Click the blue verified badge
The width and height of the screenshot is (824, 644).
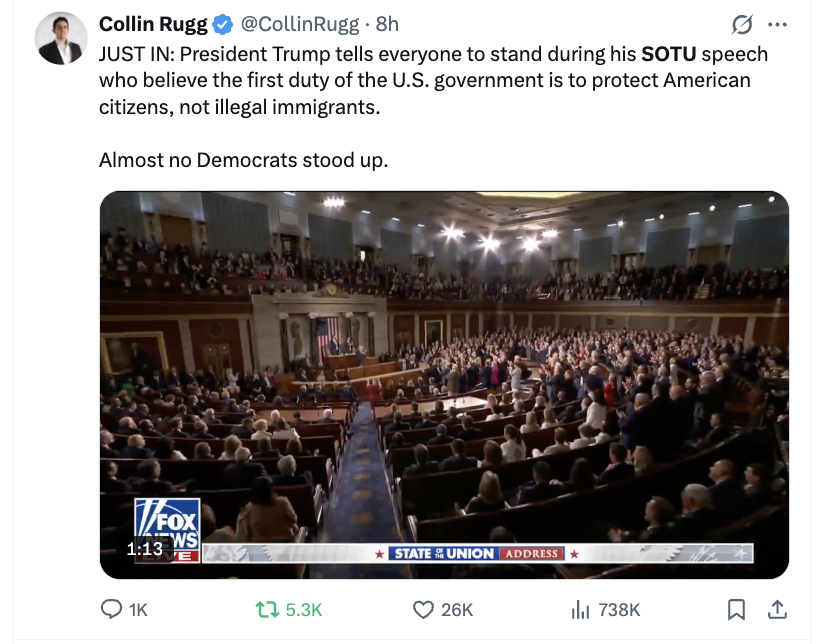coord(222,25)
